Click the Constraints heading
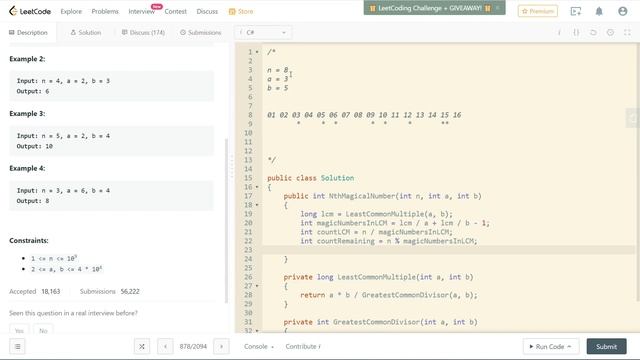Image resolution: width=640 pixels, height=360 pixels. pyautogui.click(x=29, y=240)
